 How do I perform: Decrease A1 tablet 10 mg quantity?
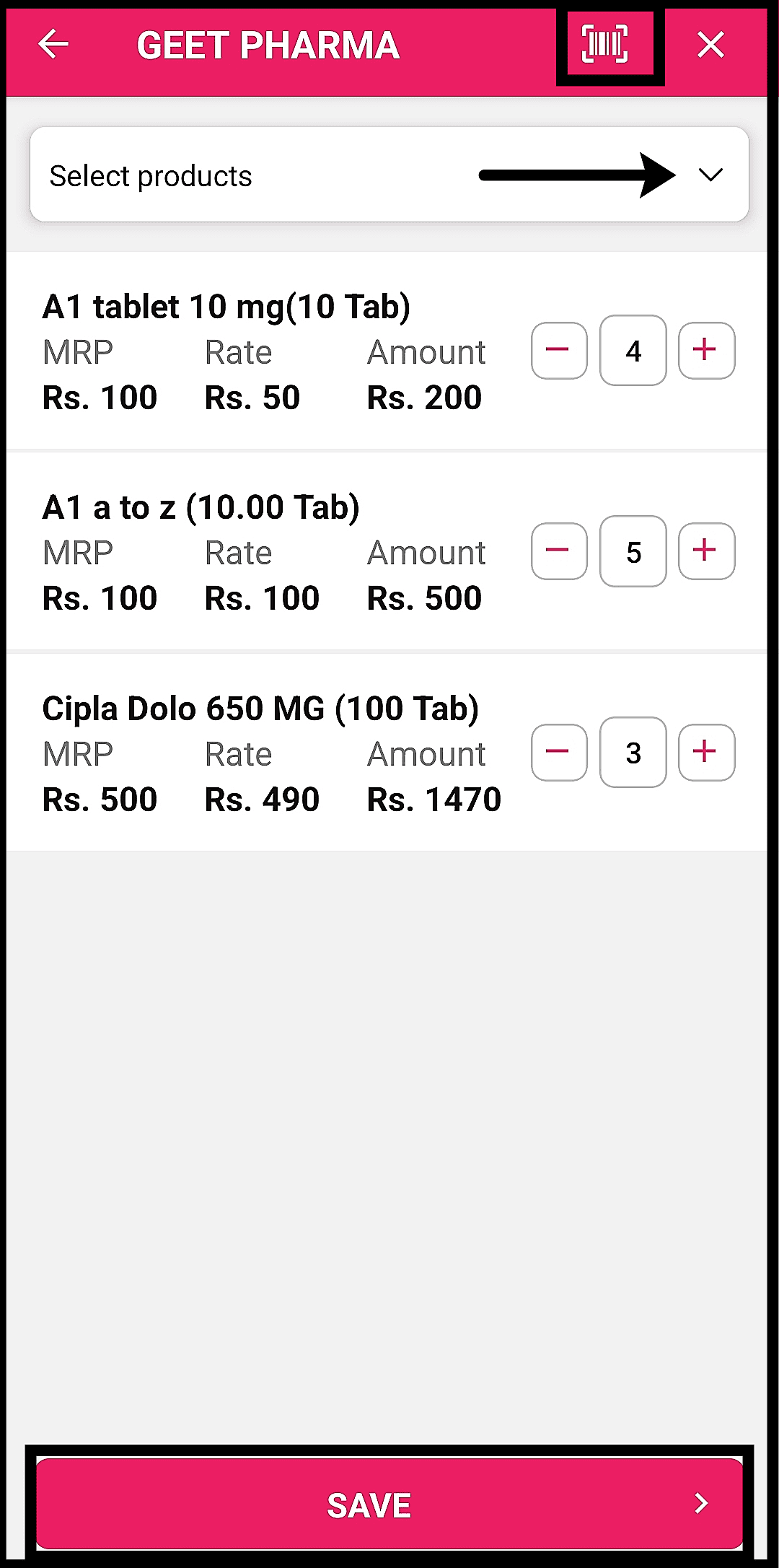[559, 351]
